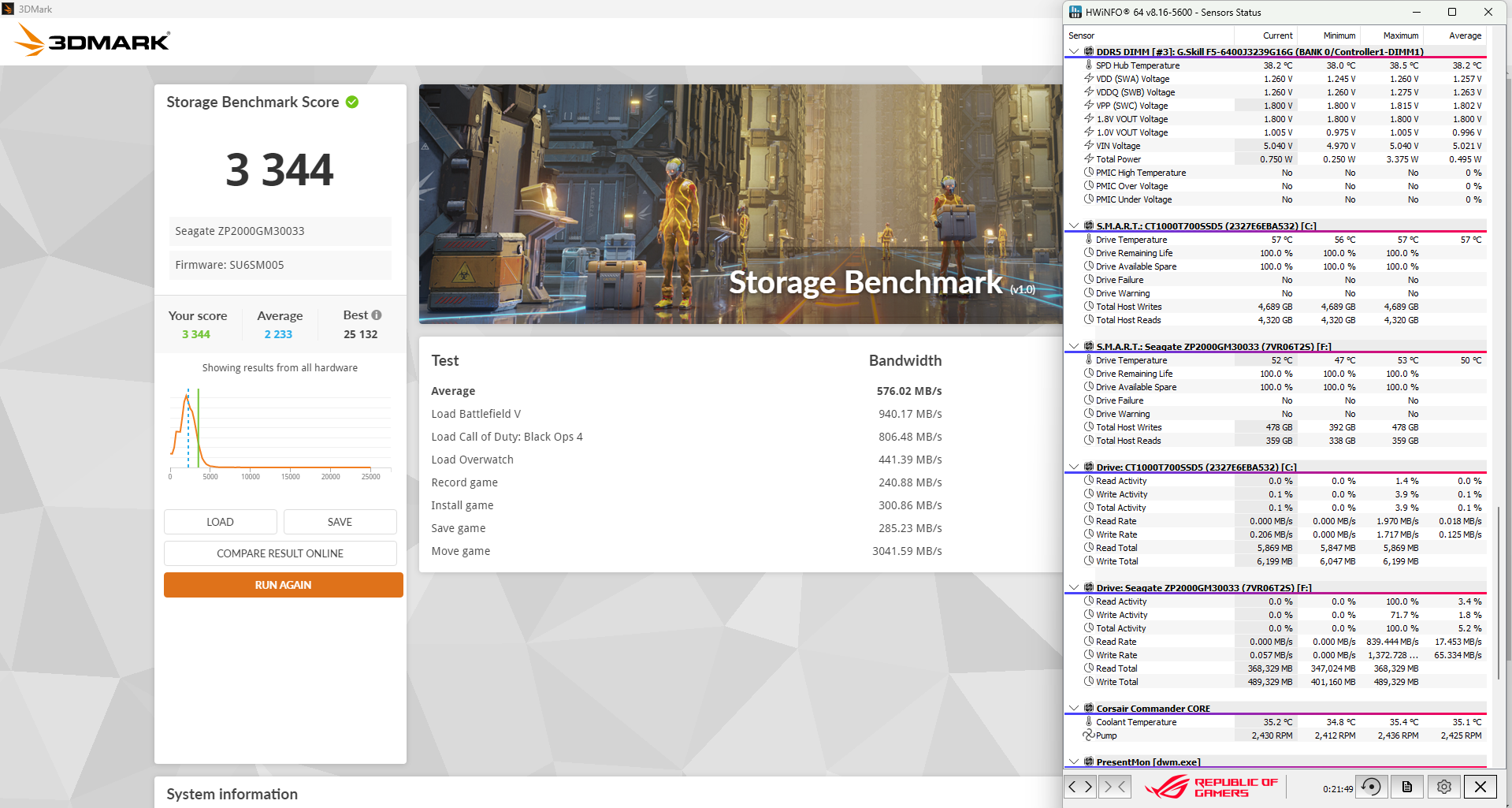
Task: Click the 3DMark logo in header
Action: tap(93, 41)
